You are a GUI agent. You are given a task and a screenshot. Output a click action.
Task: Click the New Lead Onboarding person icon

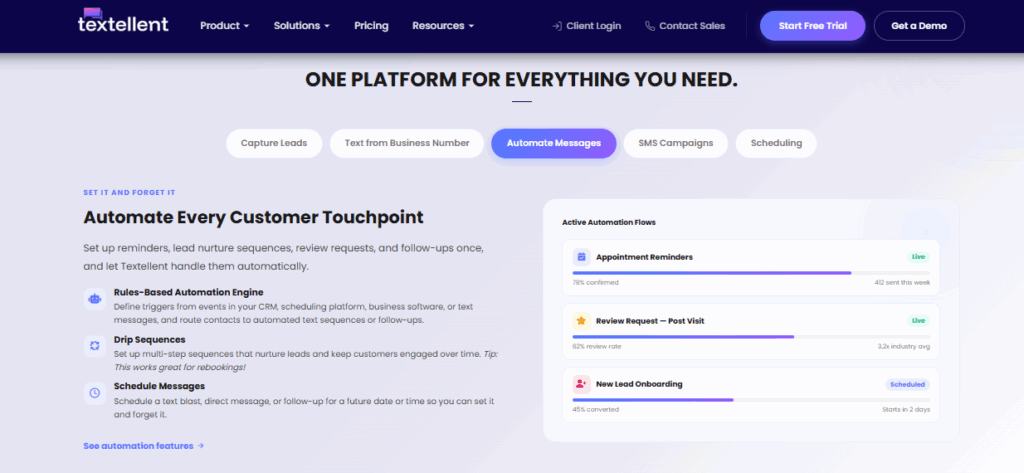click(580, 384)
